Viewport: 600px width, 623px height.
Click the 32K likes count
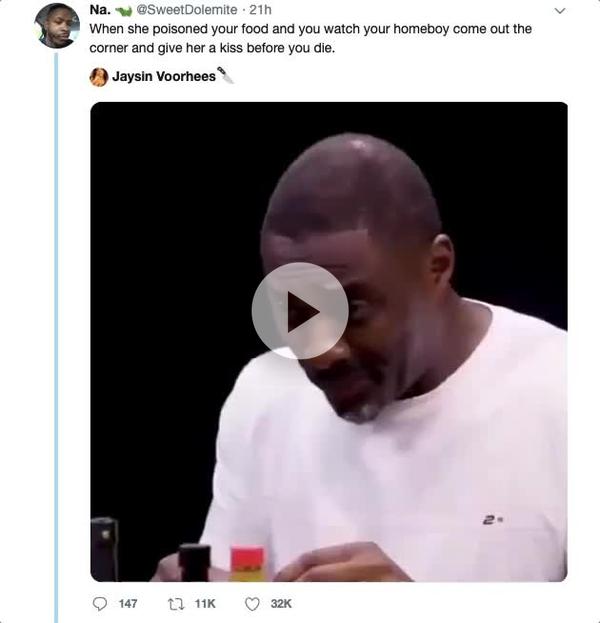[x=281, y=604]
